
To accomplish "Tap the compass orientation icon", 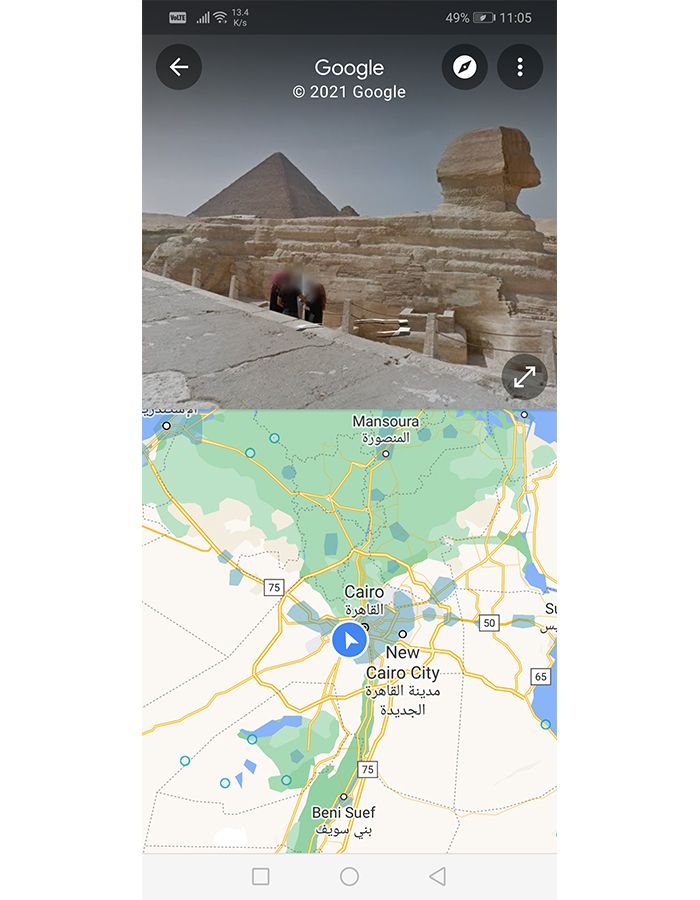I will point(464,67).
